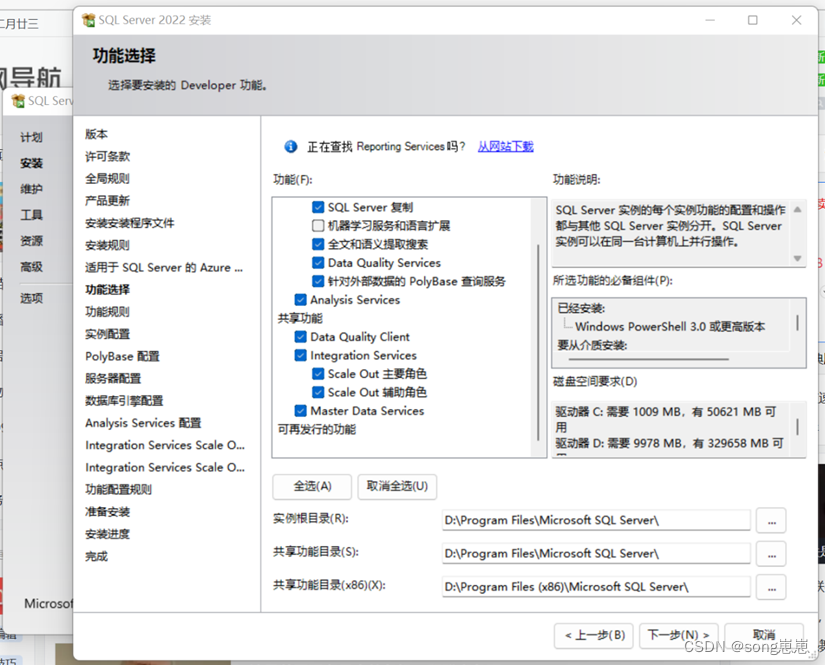Image resolution: width=825 pixels, height=665 pixels.
Task: Click 从网站下载 download link
Action: [x=505, y=146]
